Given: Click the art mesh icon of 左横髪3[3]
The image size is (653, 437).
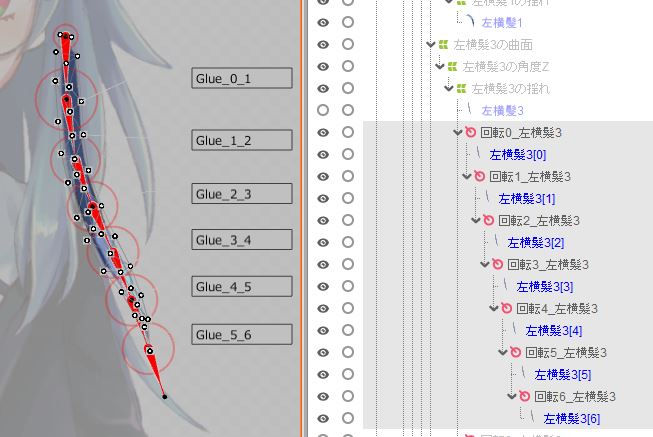Looking at the screenshot, I should coord(506,286).
